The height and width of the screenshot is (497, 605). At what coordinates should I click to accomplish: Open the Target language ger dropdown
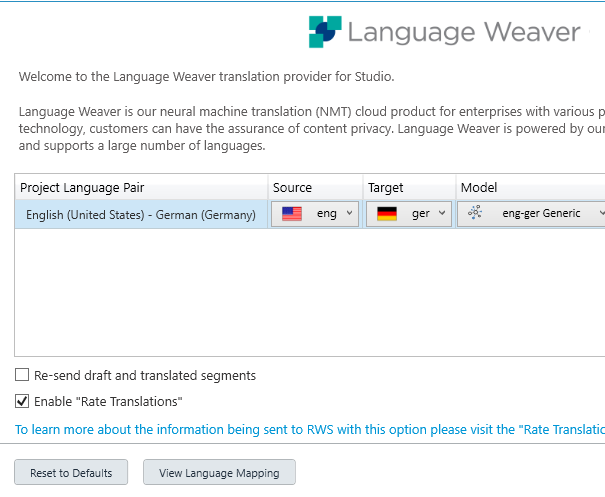pos(409,213)
